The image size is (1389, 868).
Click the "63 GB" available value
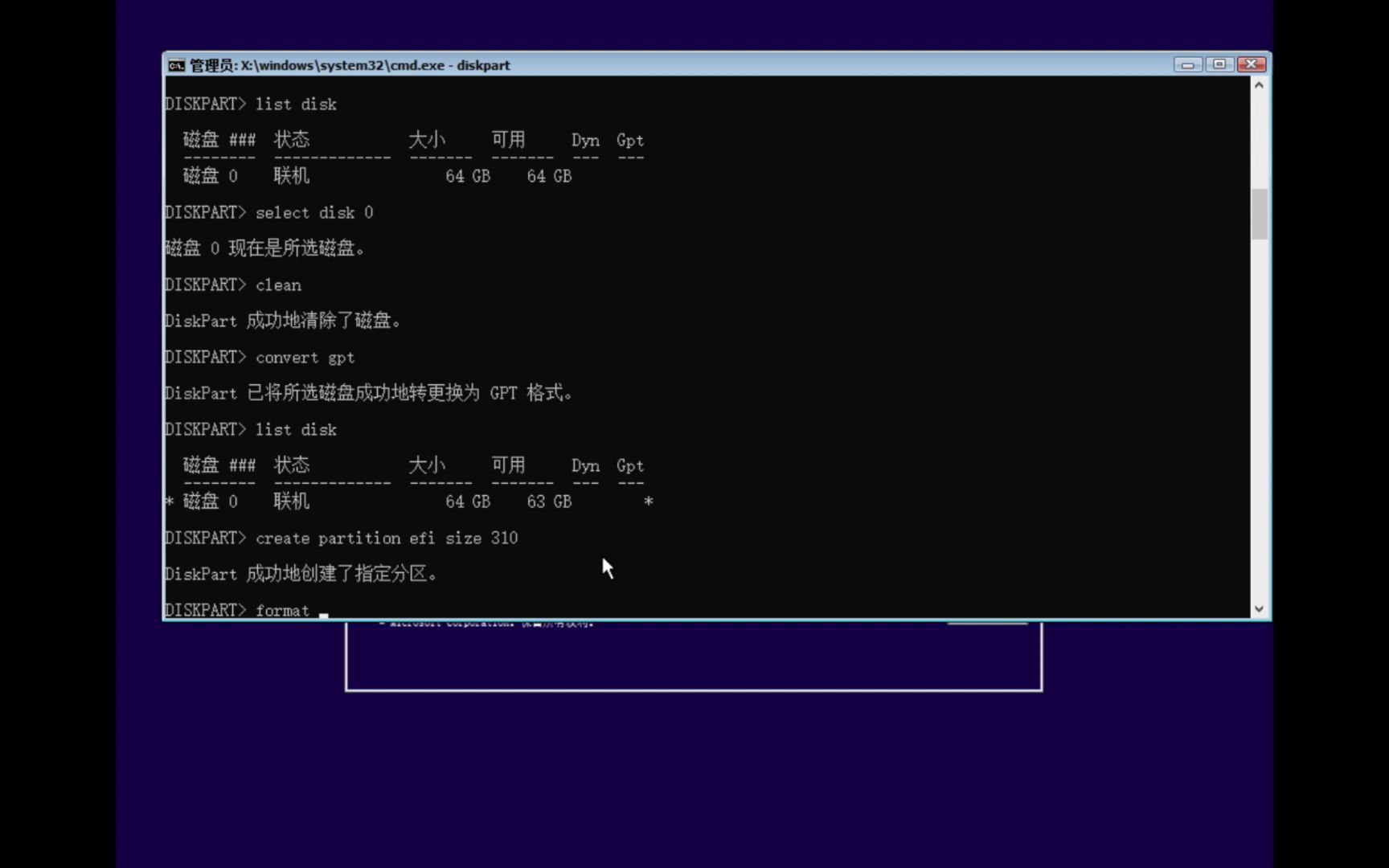pos(549,502)
